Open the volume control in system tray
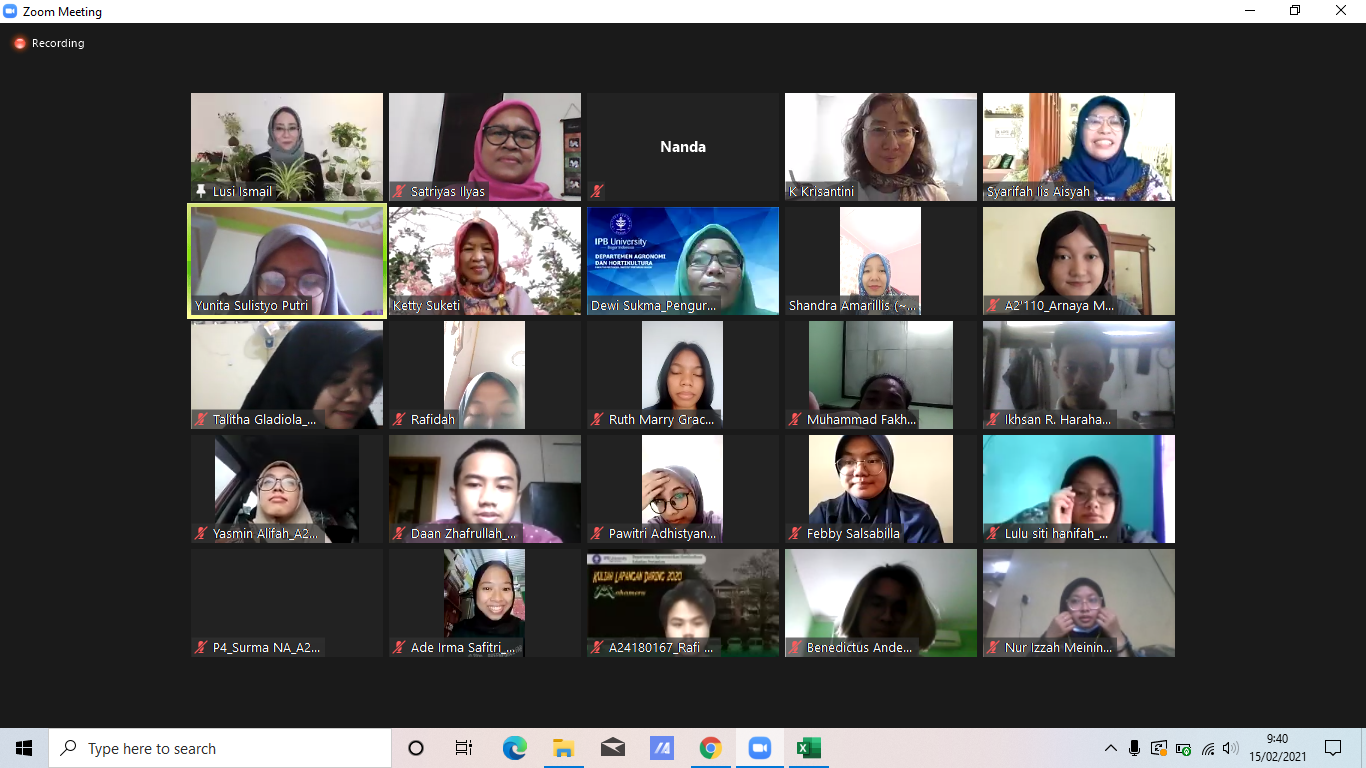 pyautogui.click(x=1231, y=748)
